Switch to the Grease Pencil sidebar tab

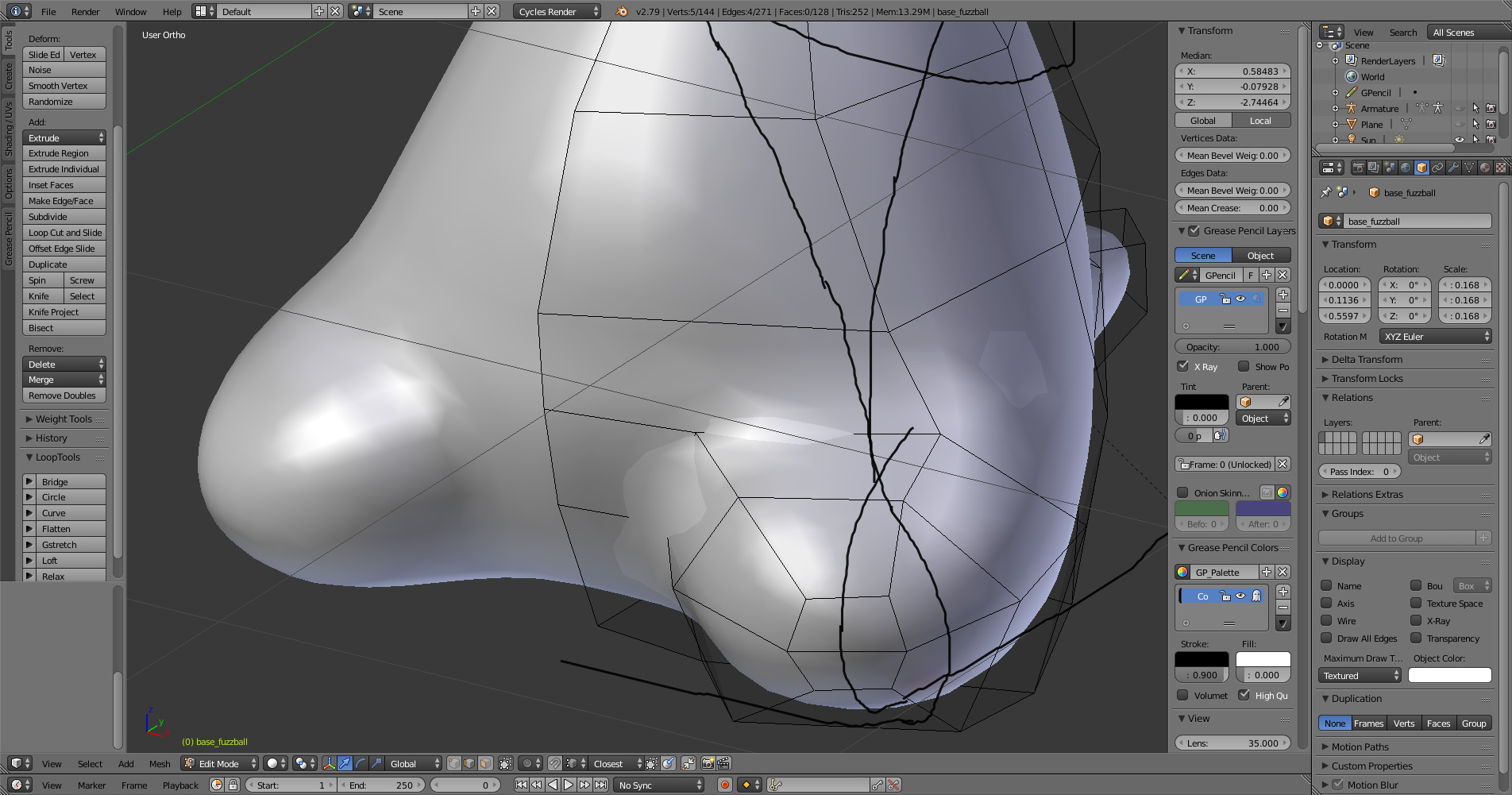(x=9, y=237)
